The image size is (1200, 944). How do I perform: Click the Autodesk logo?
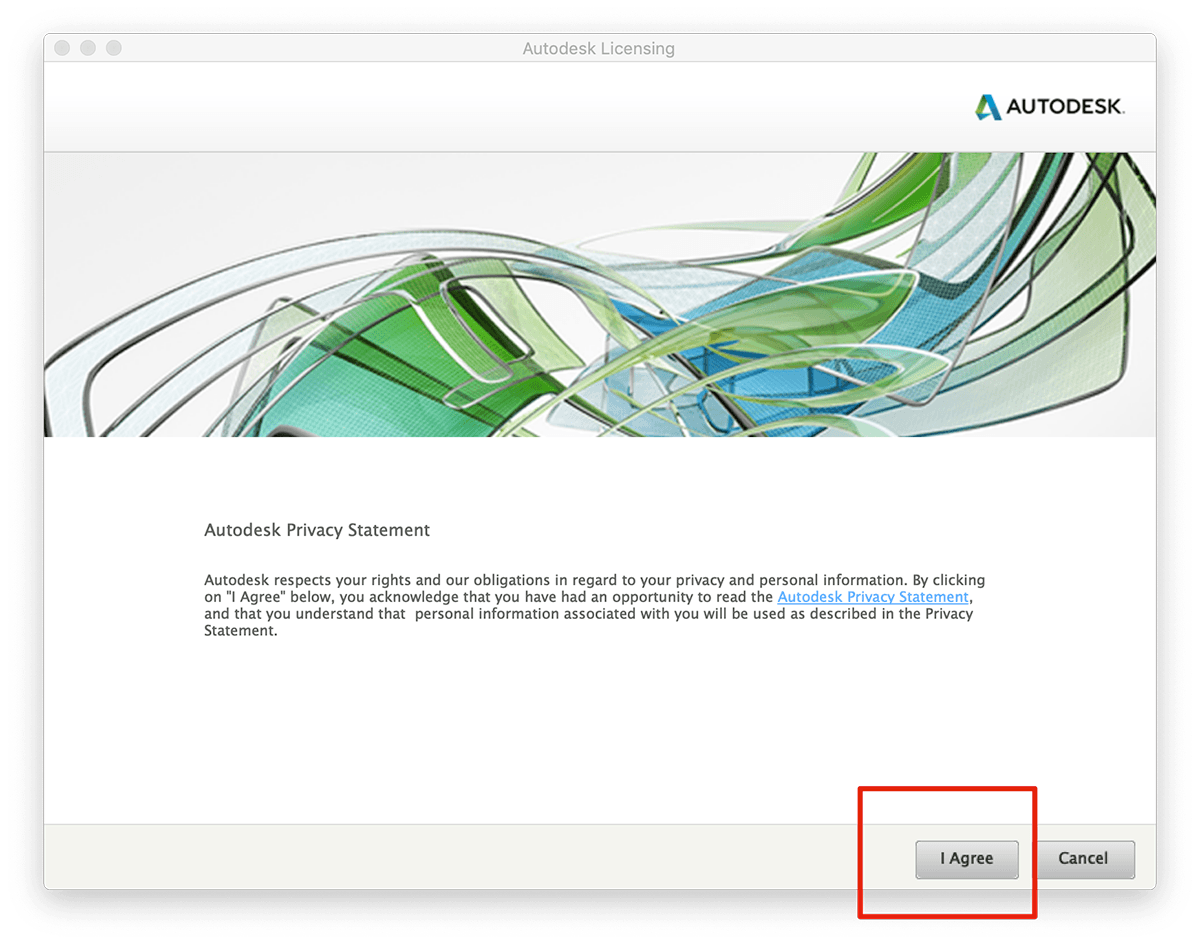coord(1049,107)
